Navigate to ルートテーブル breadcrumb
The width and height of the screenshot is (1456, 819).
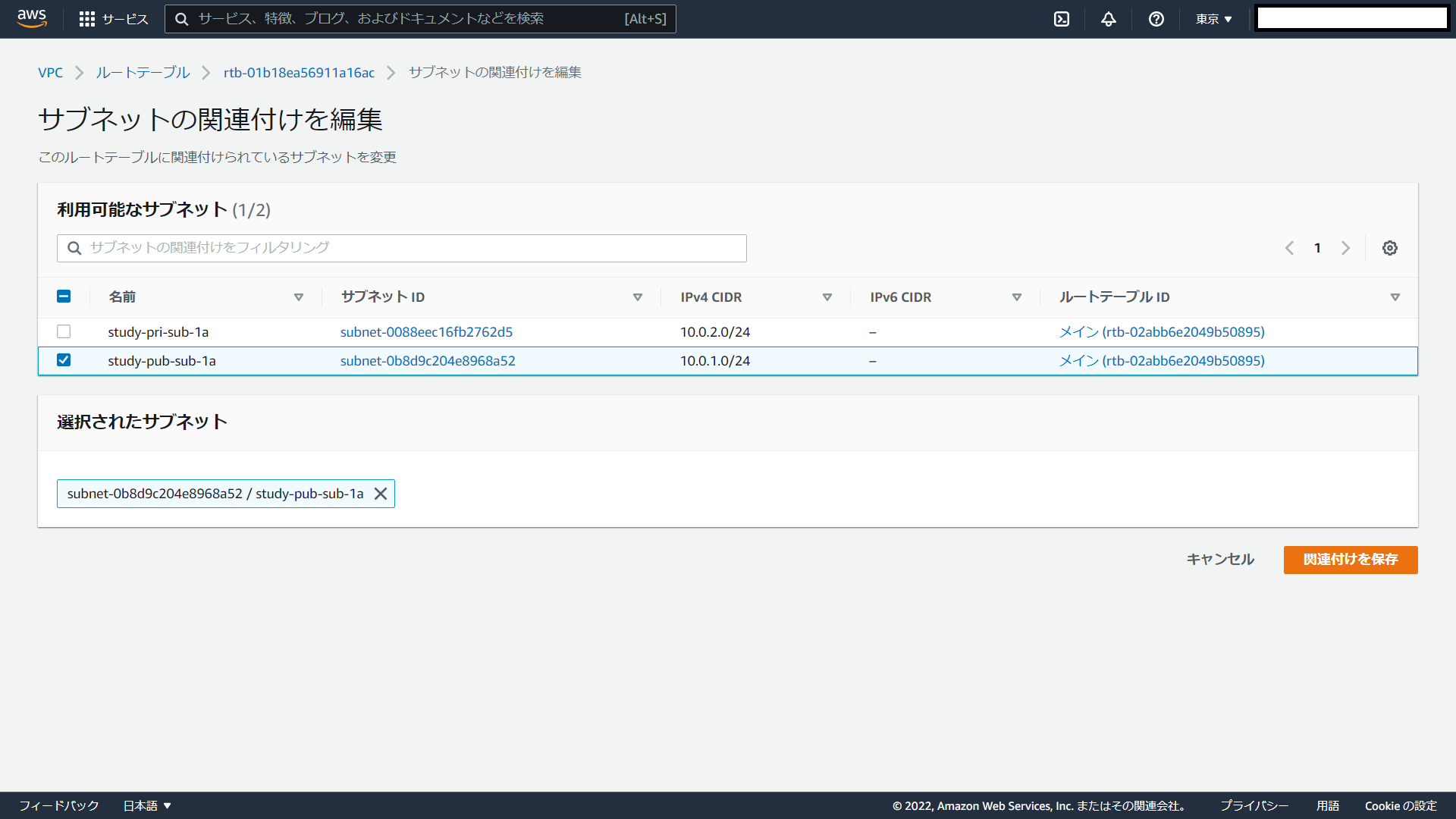point(143,73)
